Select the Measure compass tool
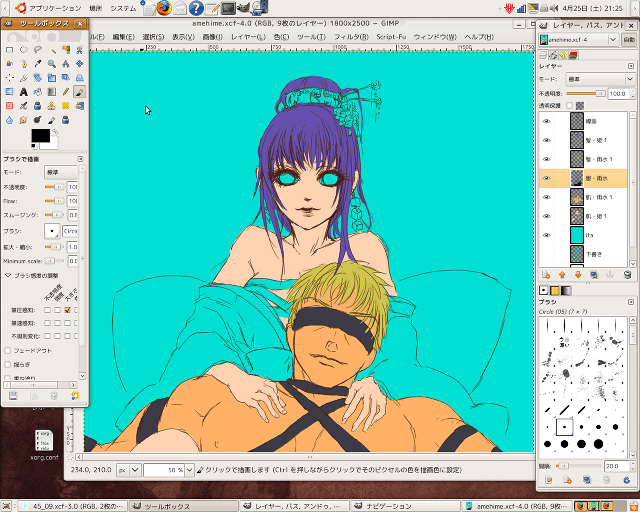The image size is (640, 512). [66, 64]
